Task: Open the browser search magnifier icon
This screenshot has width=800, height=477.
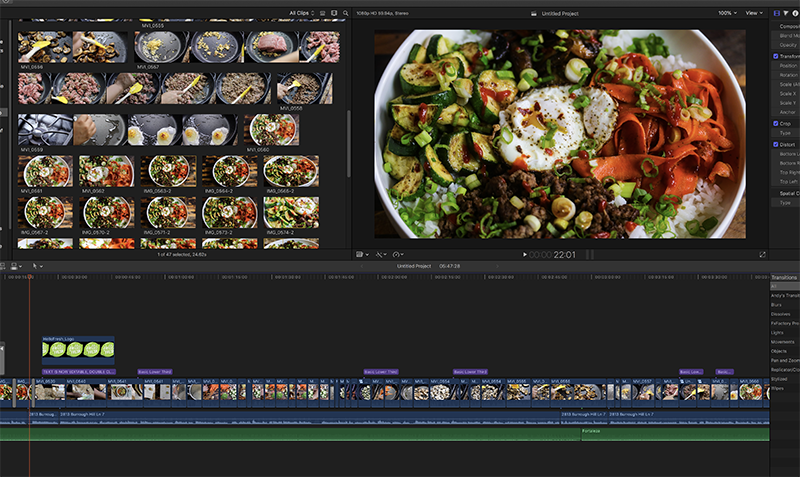Action: click(x=345, y=13)
